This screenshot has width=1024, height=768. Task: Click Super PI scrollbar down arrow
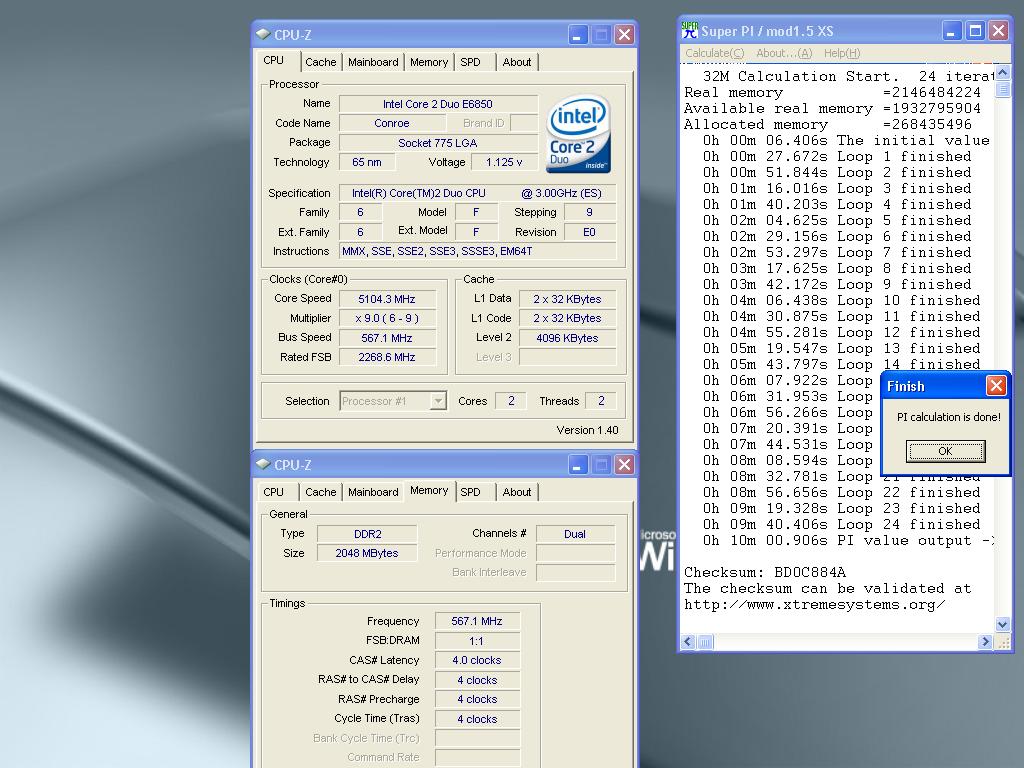[1002, 624]
